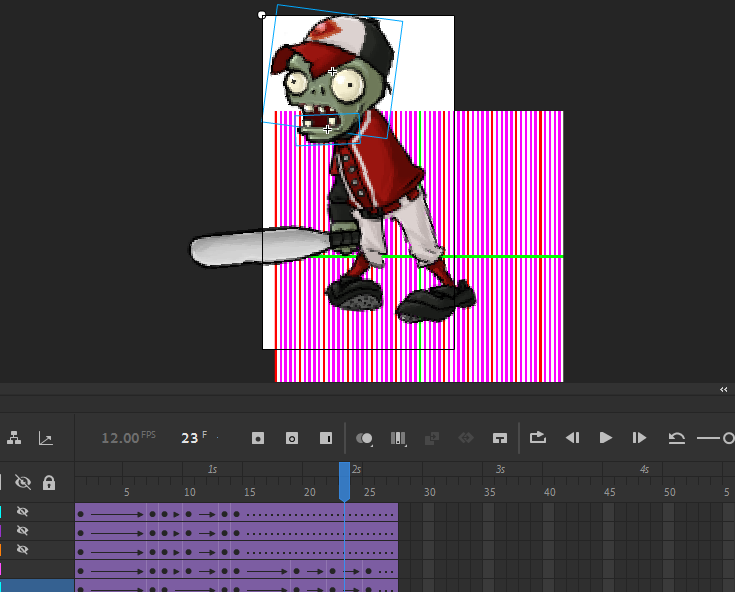Lock all layers with padlock icon
The width and height of the screenshot is (735, 592).
(x=49, y=482)
